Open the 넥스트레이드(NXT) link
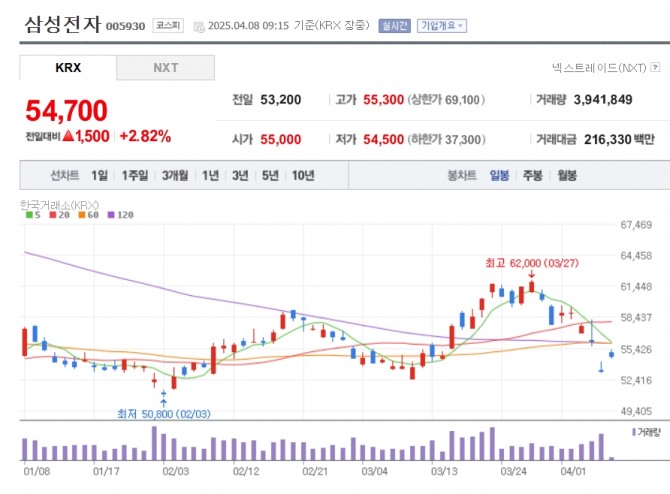The height and width of the screenshot is (494, 670). pos(599,68)
